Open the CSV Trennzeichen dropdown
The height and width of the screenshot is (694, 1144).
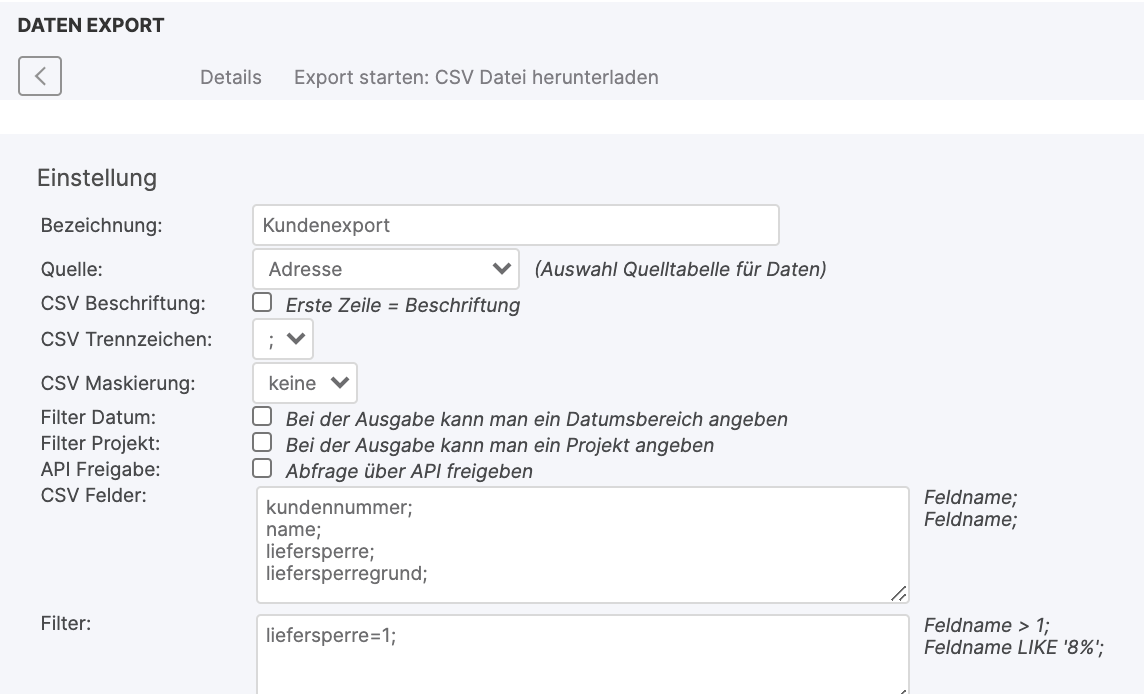(x=283, y=339)
